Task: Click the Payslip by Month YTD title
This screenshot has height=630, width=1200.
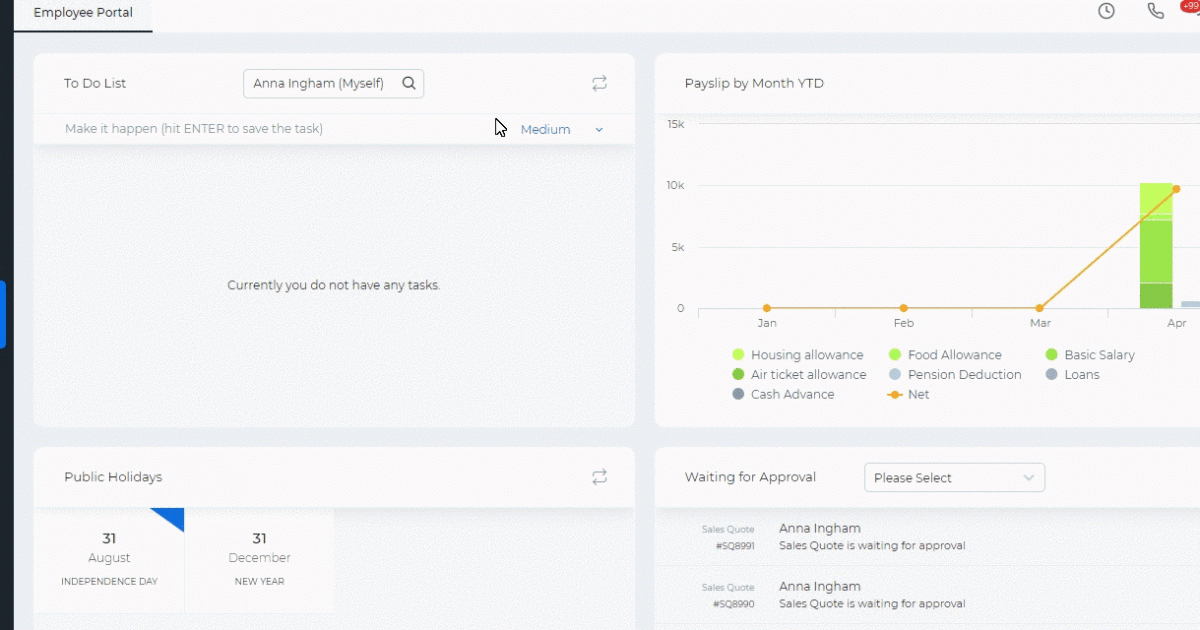Action: coord(754,84)
